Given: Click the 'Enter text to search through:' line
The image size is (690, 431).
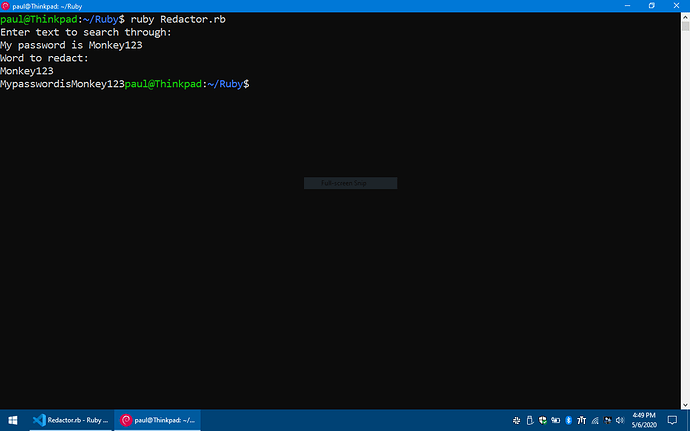Looking at the screenshot, I should [86, 32].
